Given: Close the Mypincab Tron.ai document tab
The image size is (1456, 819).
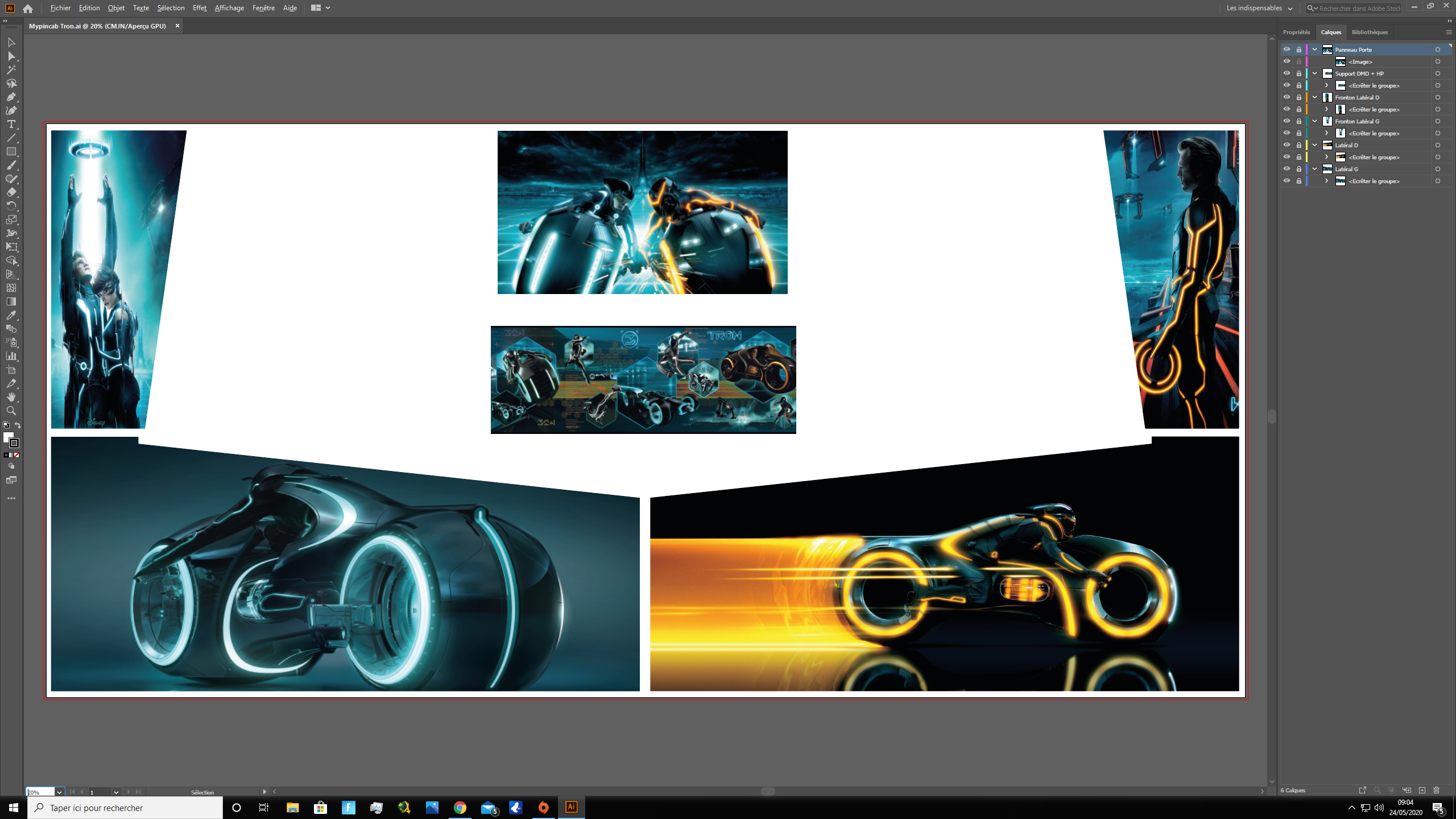Looking at the screenshot, I should coord(177,26).
